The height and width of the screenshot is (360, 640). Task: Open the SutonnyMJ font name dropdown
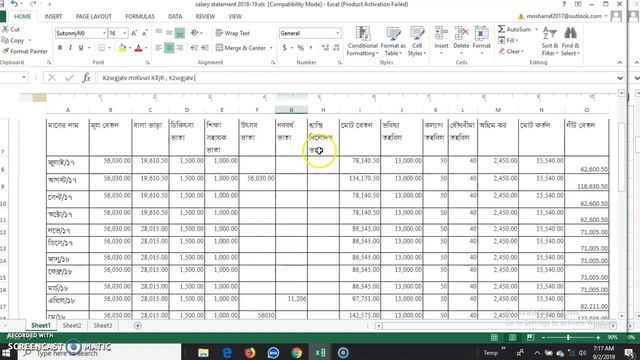pos(104,33)
